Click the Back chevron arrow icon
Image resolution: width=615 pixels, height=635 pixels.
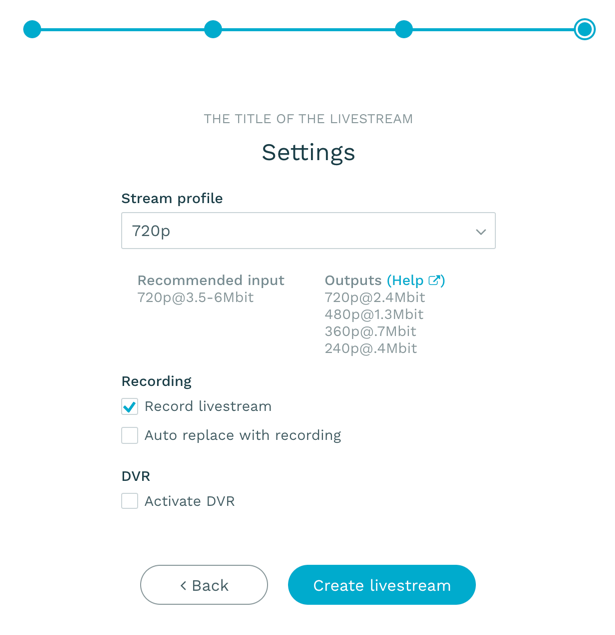(183, 585)
